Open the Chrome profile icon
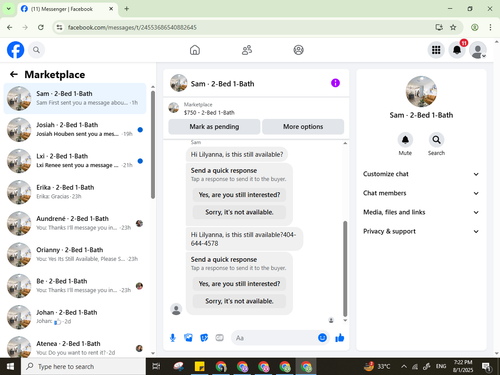Screen dimensions: 500x375 tap(475, 27)
